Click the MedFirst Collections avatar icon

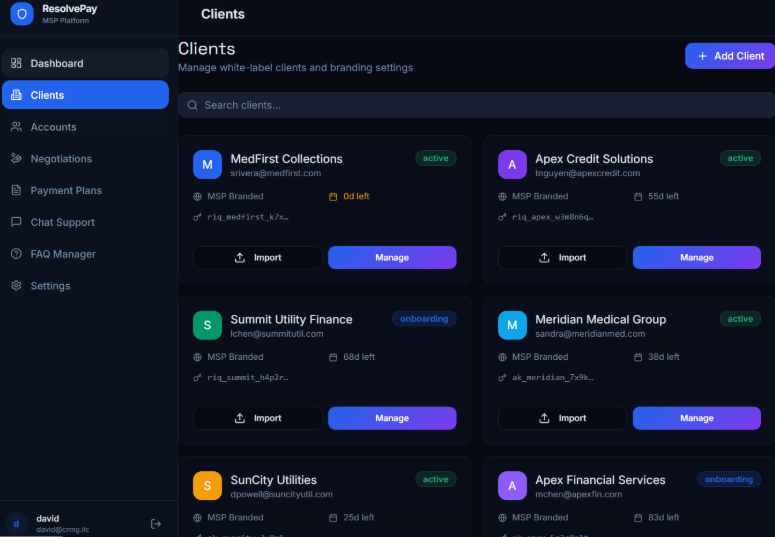click(x=207, y=165)
